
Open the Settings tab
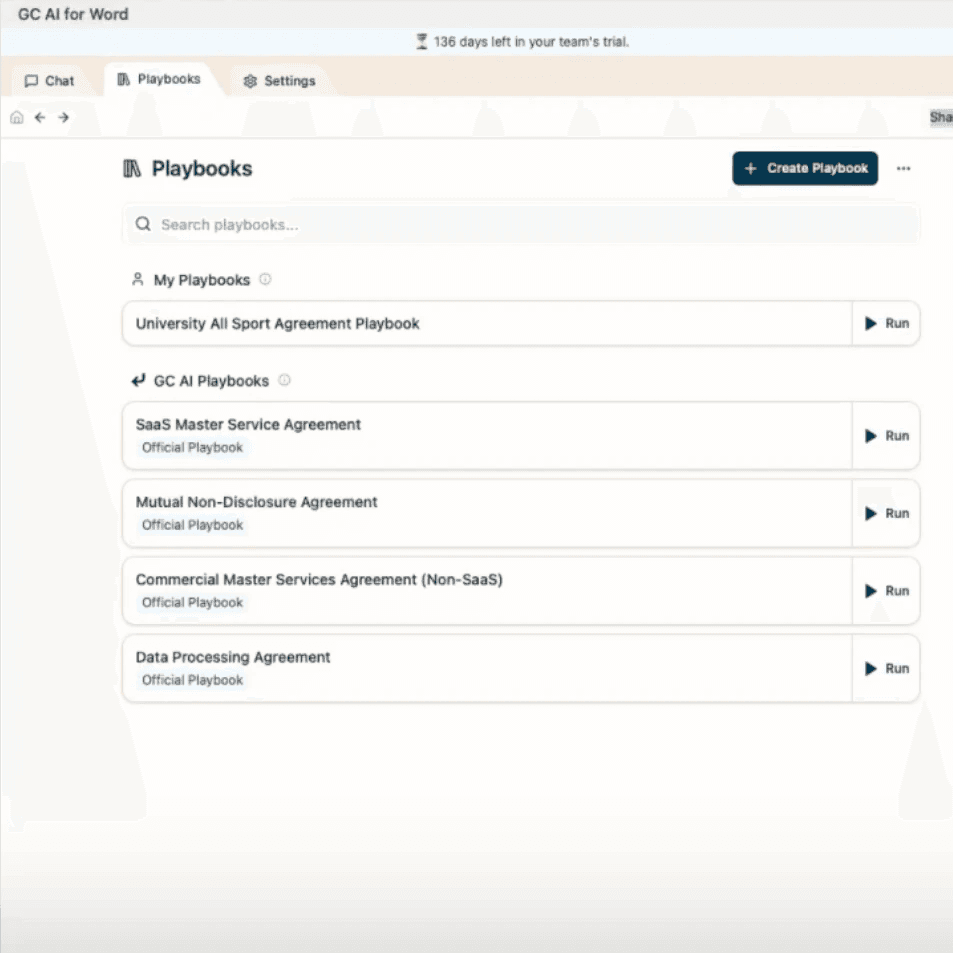coord(280,81)
